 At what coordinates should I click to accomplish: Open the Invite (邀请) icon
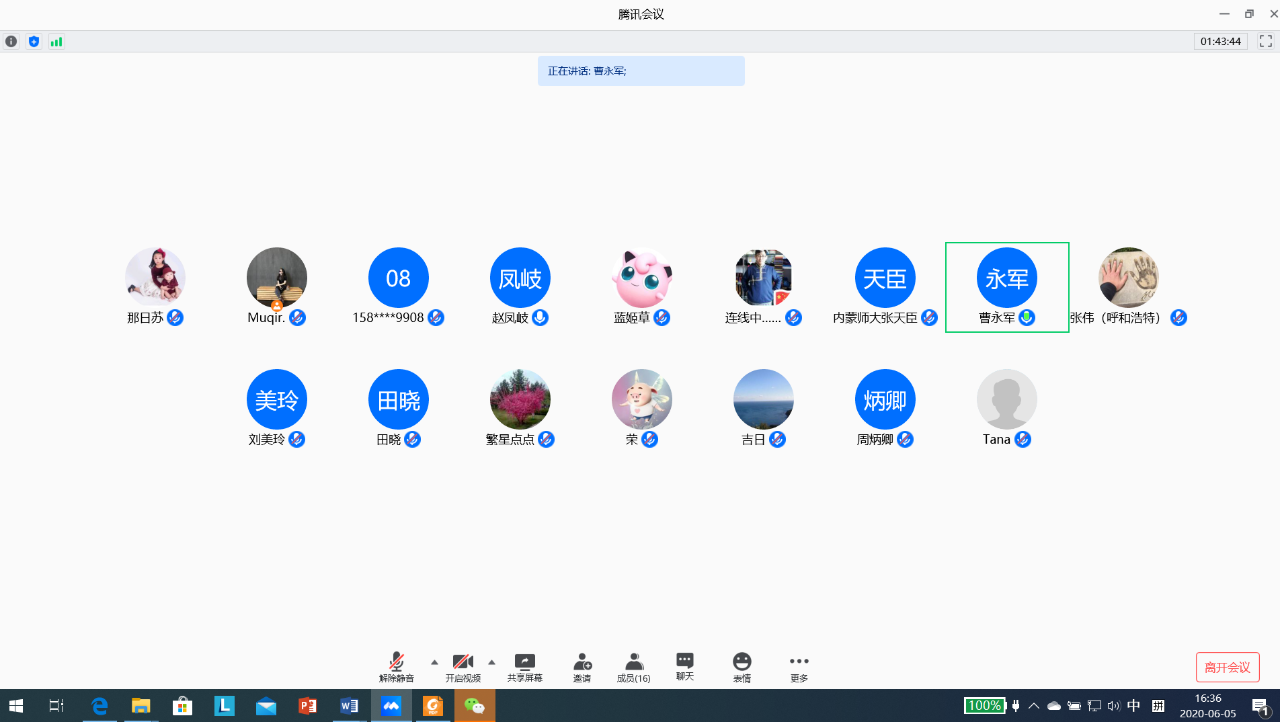tap(582, 667)
